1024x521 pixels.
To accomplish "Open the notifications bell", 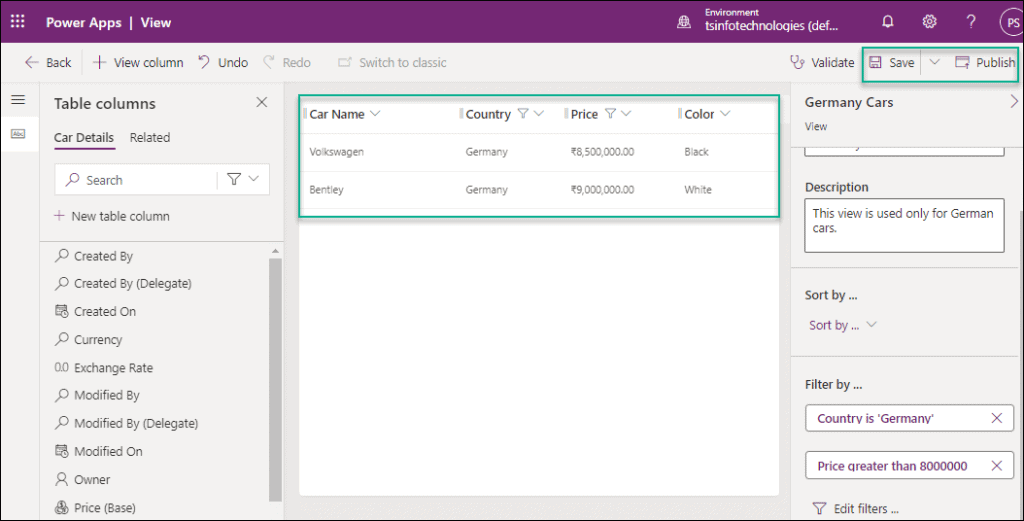I will pos(888,22).
